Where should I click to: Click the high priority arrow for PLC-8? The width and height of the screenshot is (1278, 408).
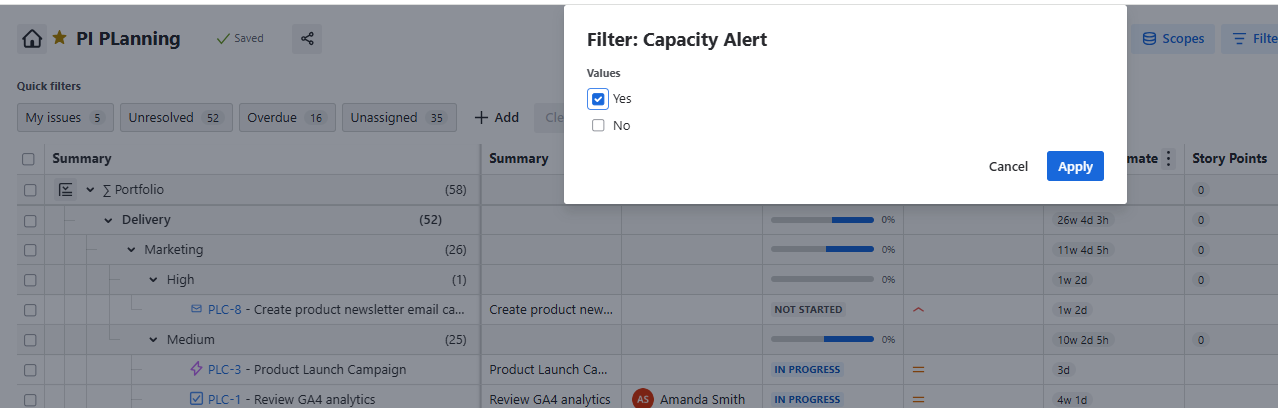click(x=918, y=309)
